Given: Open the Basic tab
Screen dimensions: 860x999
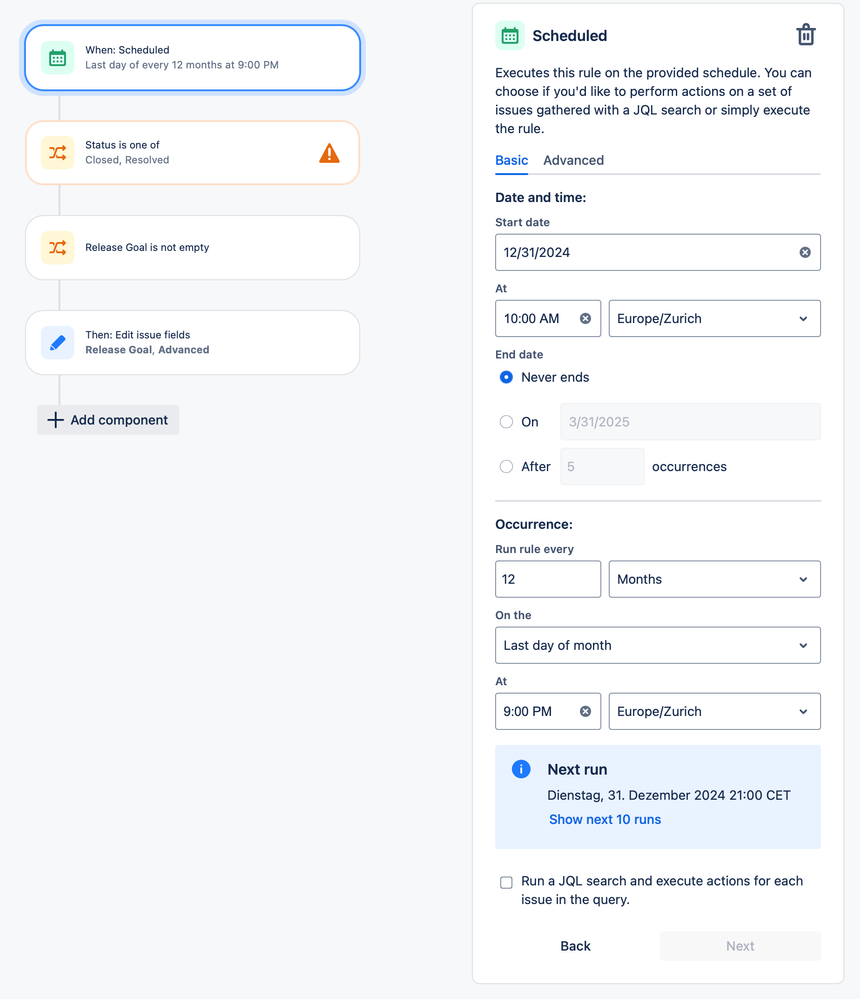Looking at the screenshot, I should 512,161.
